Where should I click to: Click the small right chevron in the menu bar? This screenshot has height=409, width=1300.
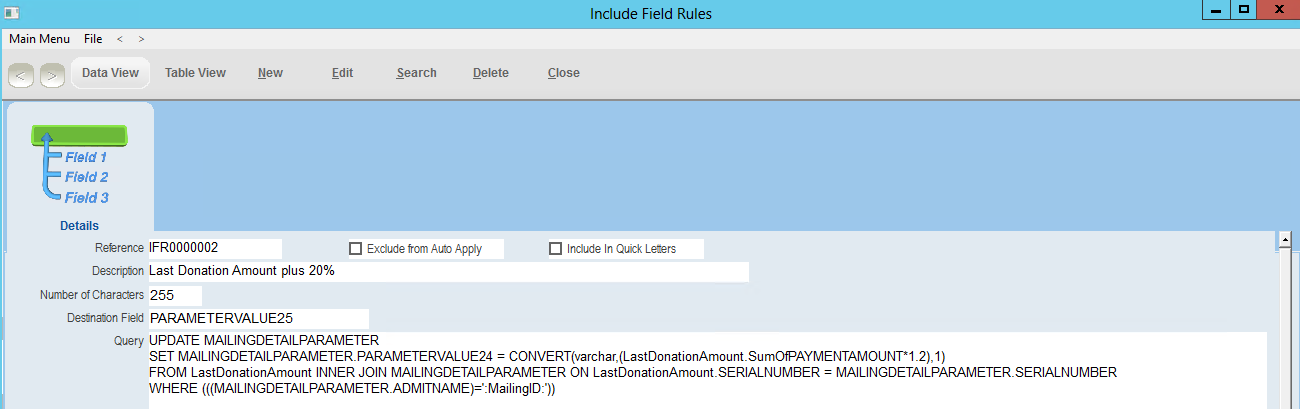click(141, 39)
